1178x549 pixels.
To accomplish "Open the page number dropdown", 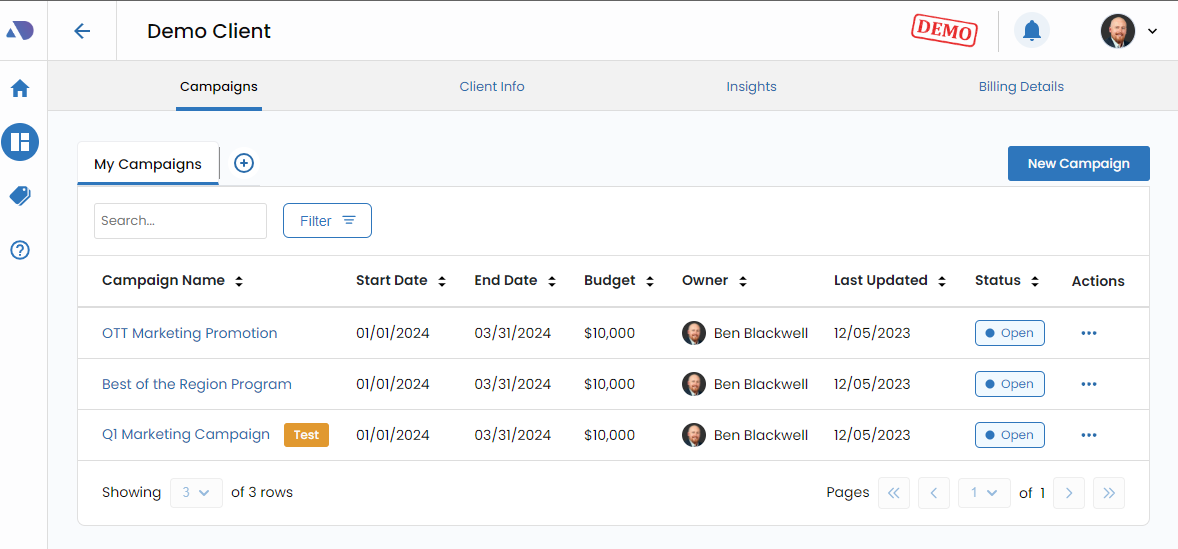I will 984,492.
